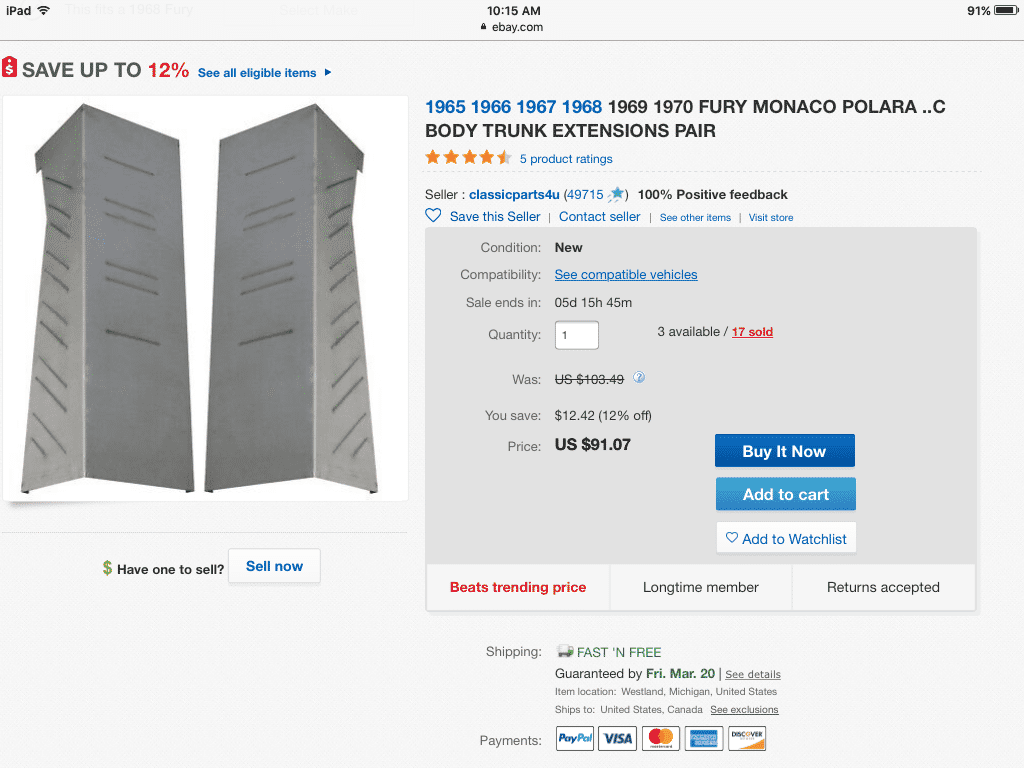Tap the trunk extensions product image

206,298
